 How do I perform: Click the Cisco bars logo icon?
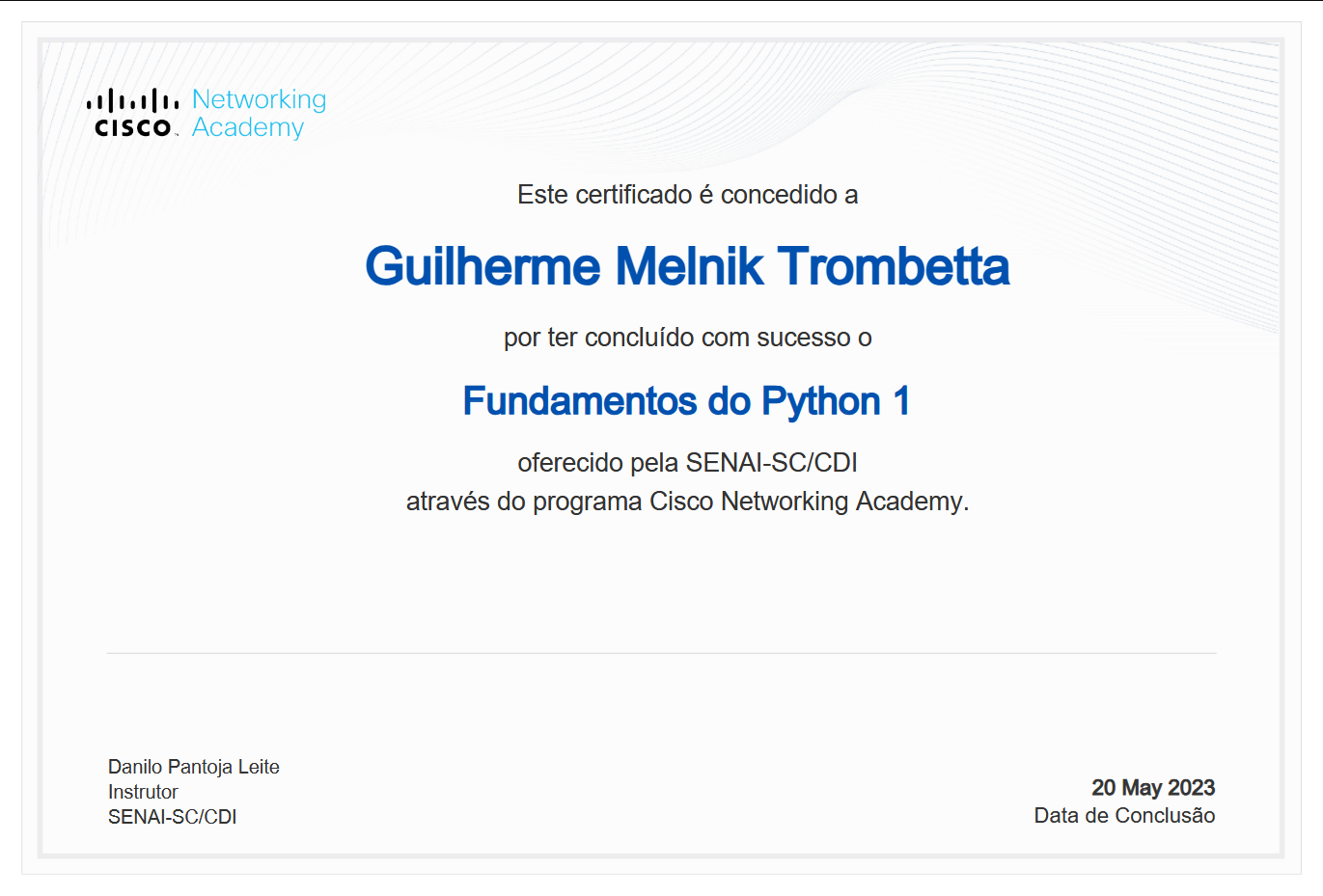click(132, 100)
